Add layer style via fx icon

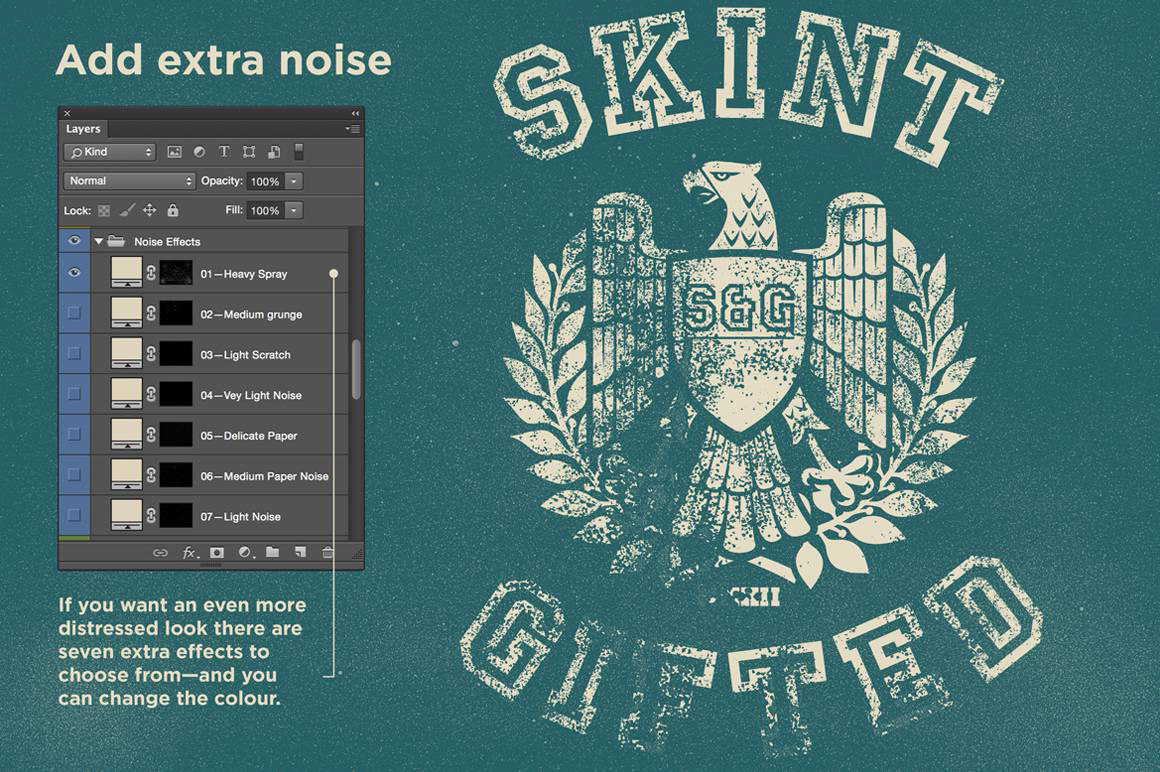point(191,552)
